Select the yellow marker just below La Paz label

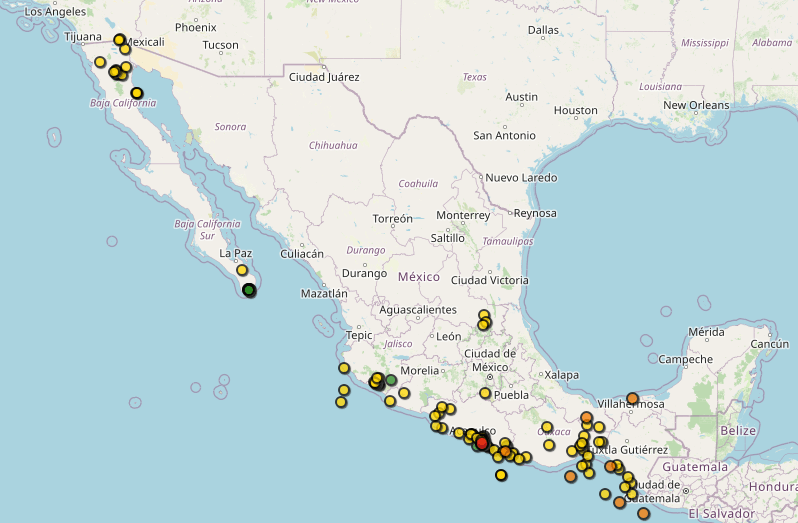pos(242,270)
